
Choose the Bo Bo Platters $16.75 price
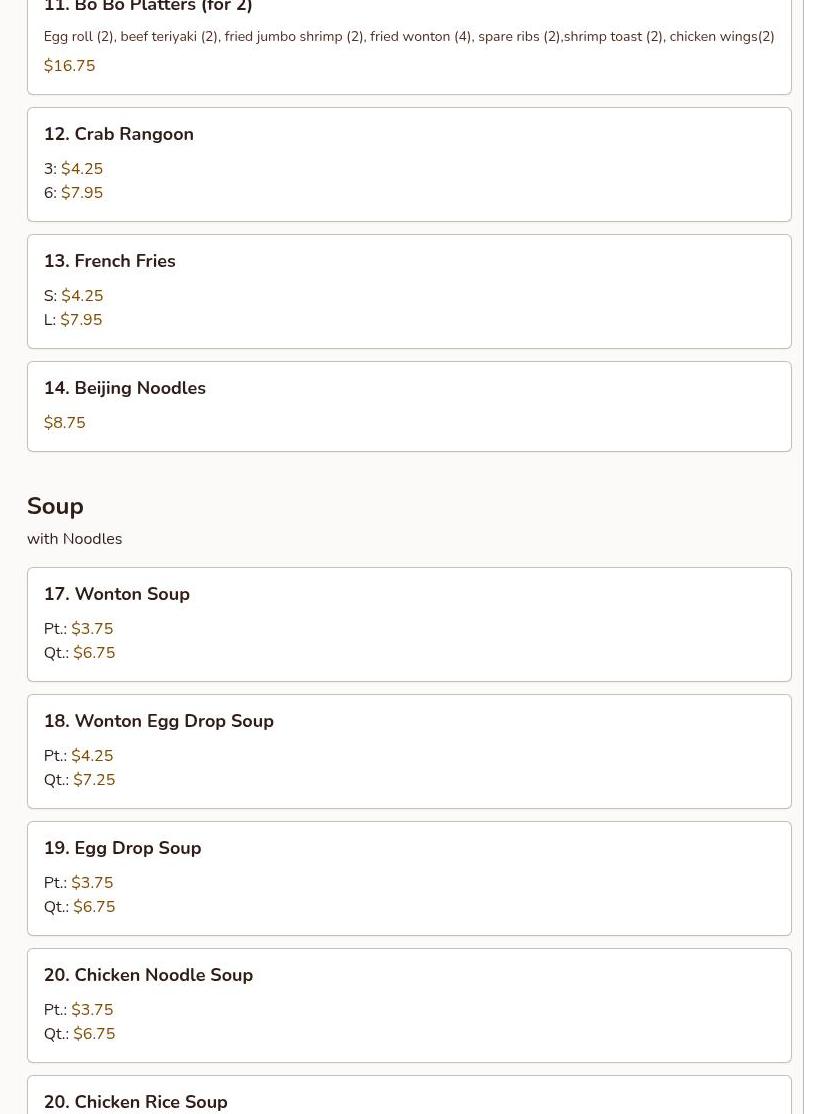tap(69, 66)
